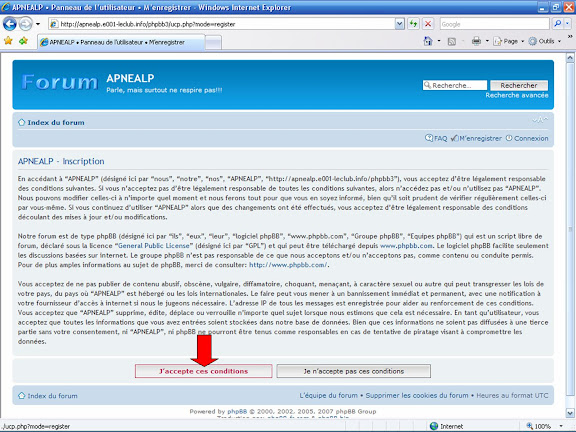Viewport: 576px width, 432px height.
Task: Click inside the Recherche forum search field
Action: click(455, 85)
